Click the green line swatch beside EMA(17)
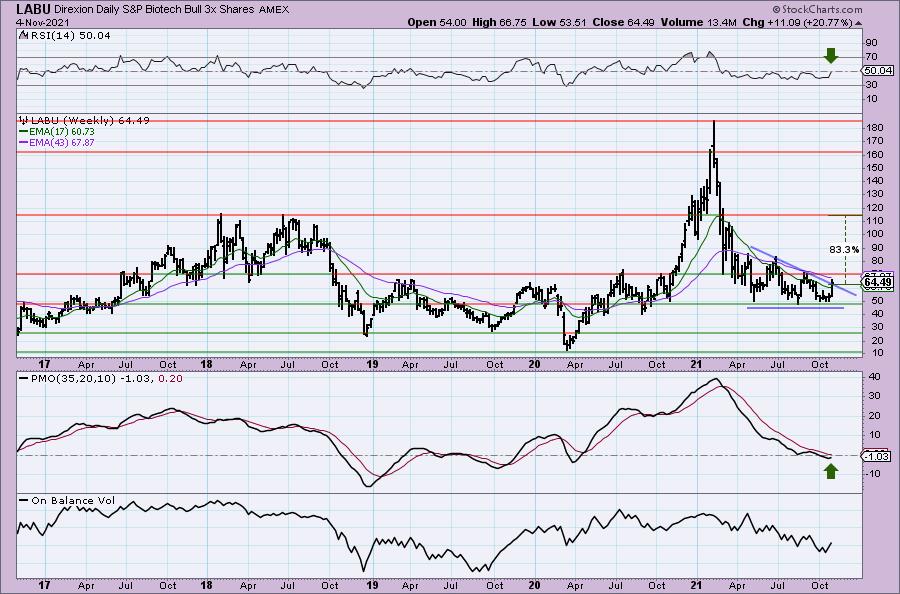The height and width of the screenshot is (594, 900). tap(23, 131)
